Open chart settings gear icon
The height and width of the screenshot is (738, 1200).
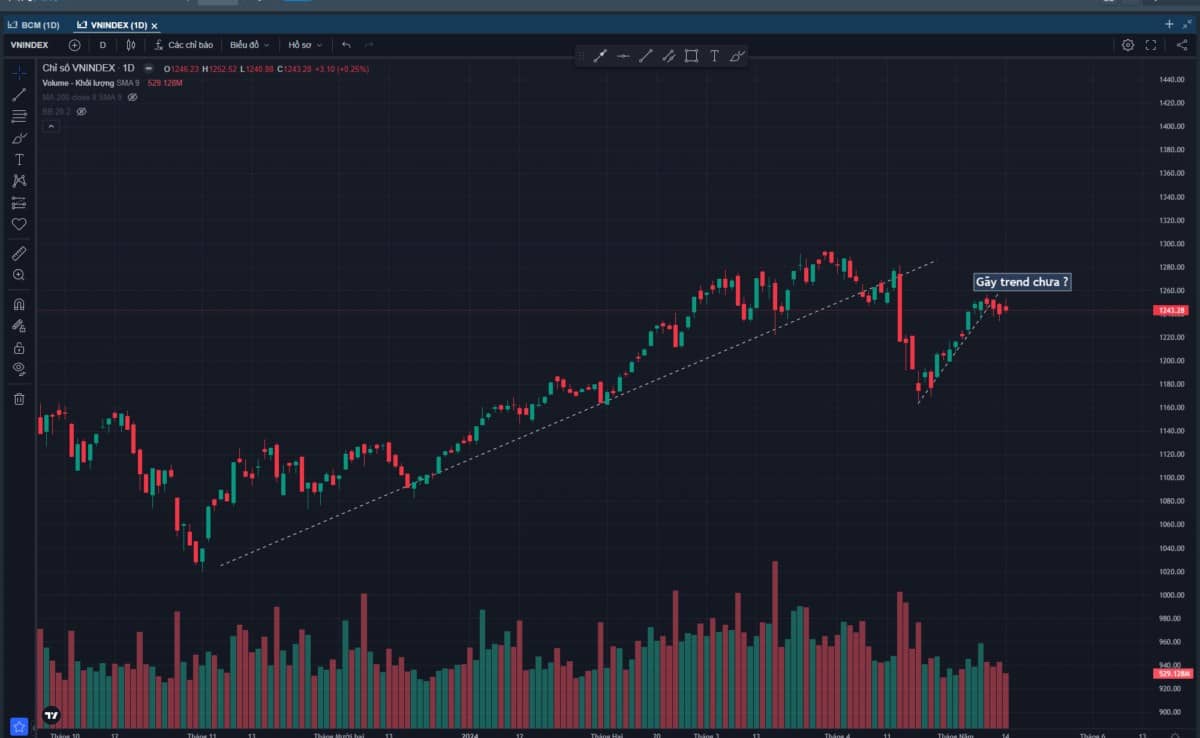coord(1128,45)
